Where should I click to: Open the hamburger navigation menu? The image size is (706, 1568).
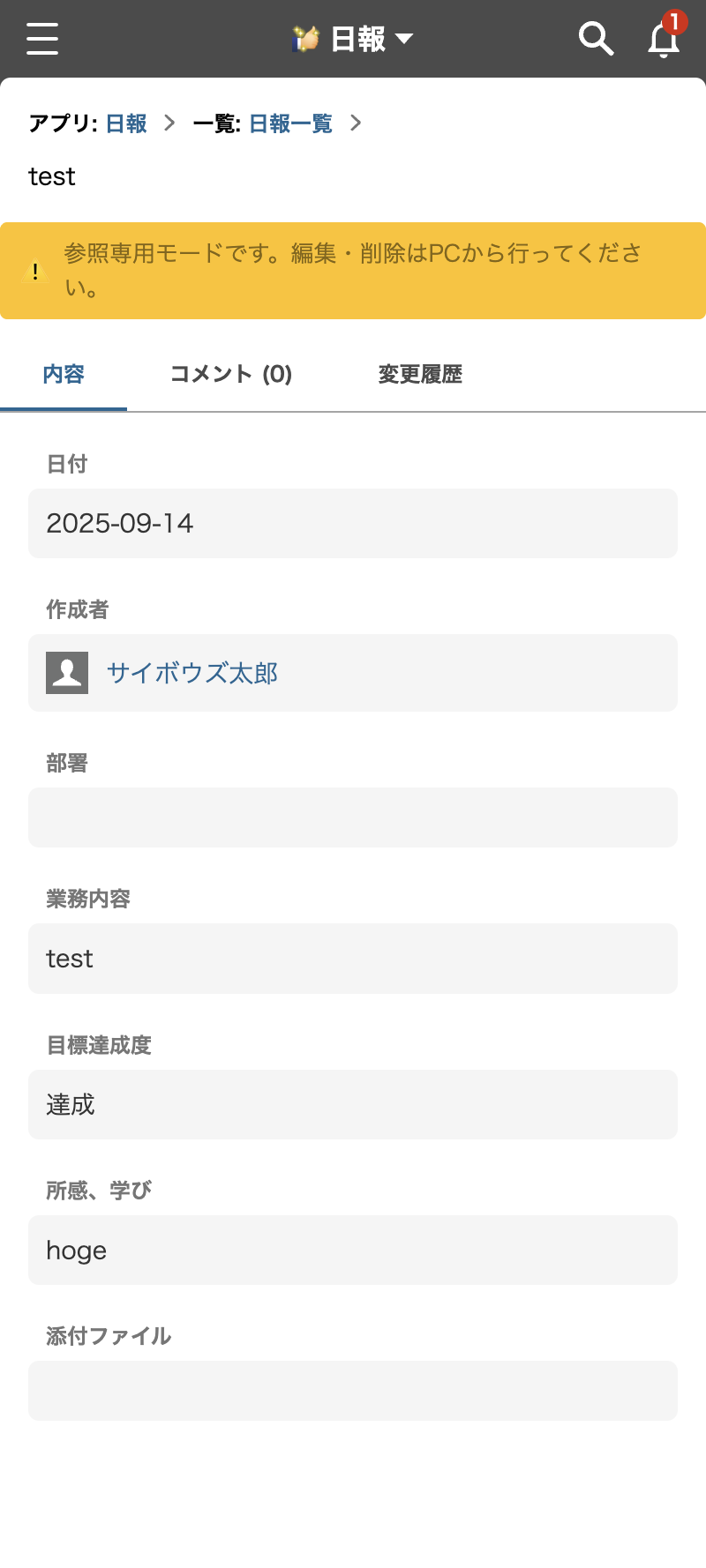tap(41, 38)
